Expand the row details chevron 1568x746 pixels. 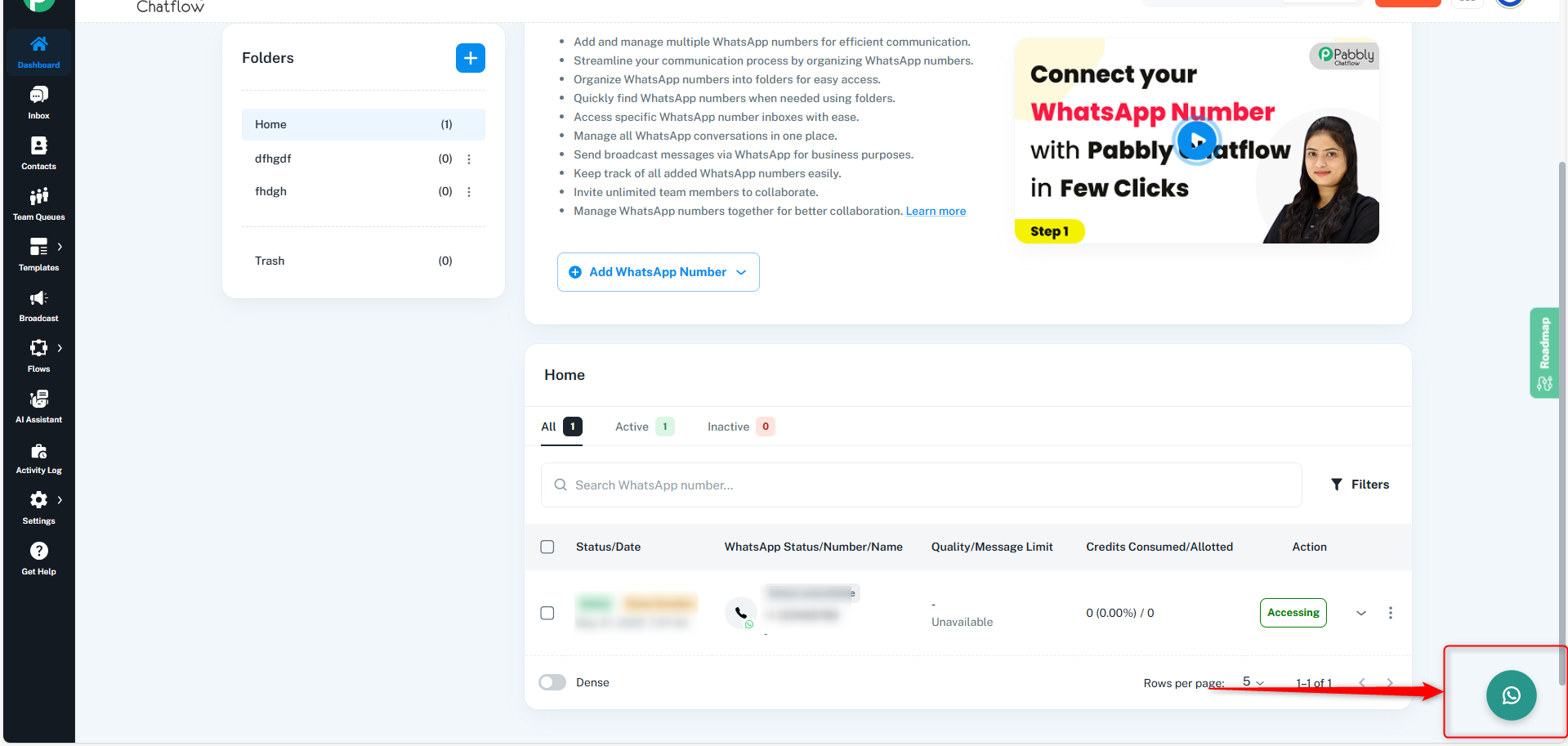point(1361,613)
